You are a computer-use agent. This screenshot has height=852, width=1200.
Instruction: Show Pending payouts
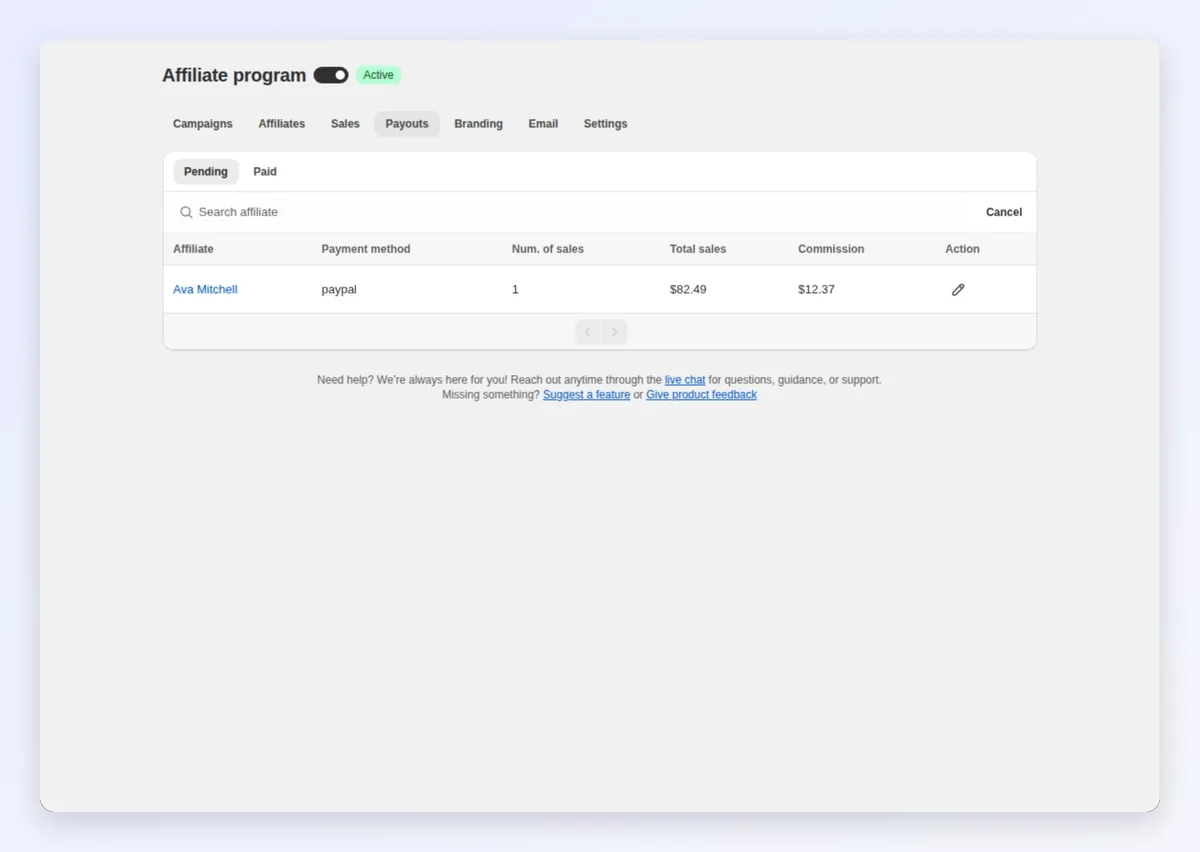coord(206,172)
